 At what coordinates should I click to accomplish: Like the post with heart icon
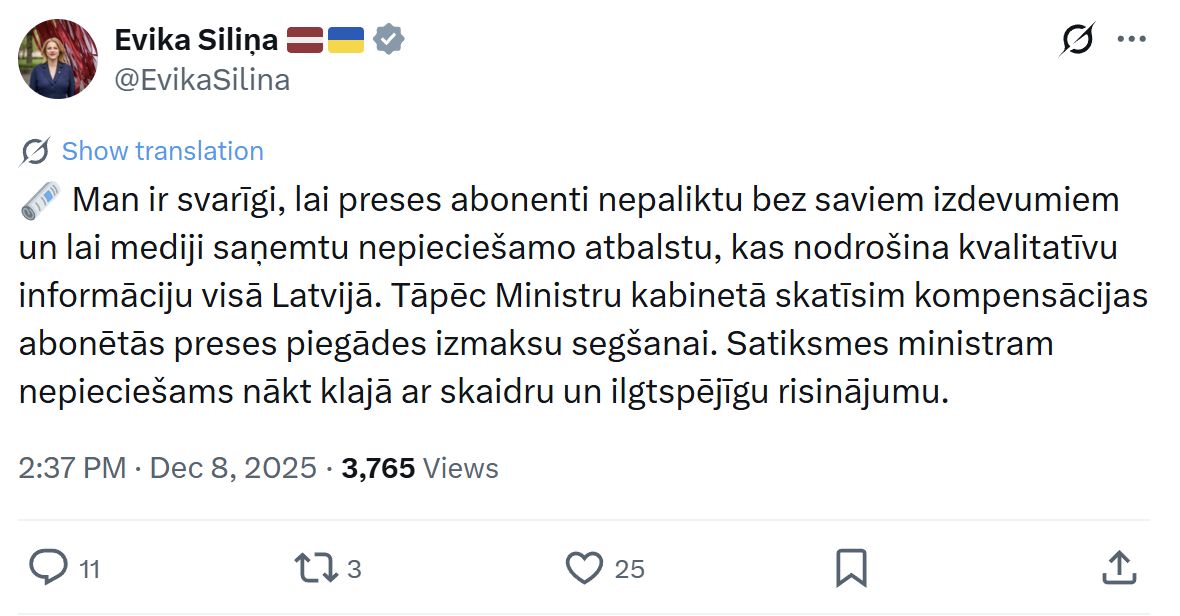[x=584, y=568]
